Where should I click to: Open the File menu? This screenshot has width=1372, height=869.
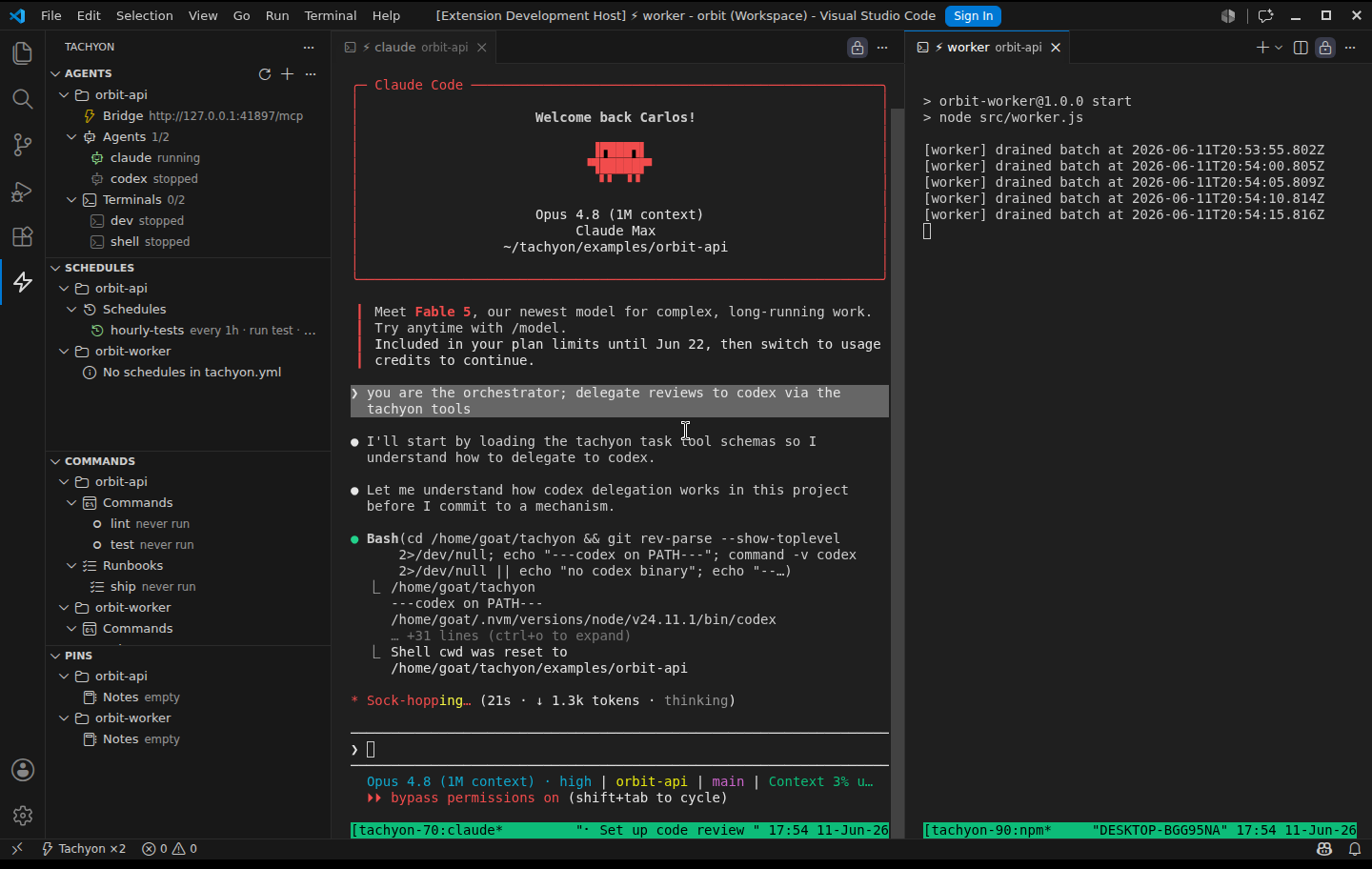(x=51, y=15)
